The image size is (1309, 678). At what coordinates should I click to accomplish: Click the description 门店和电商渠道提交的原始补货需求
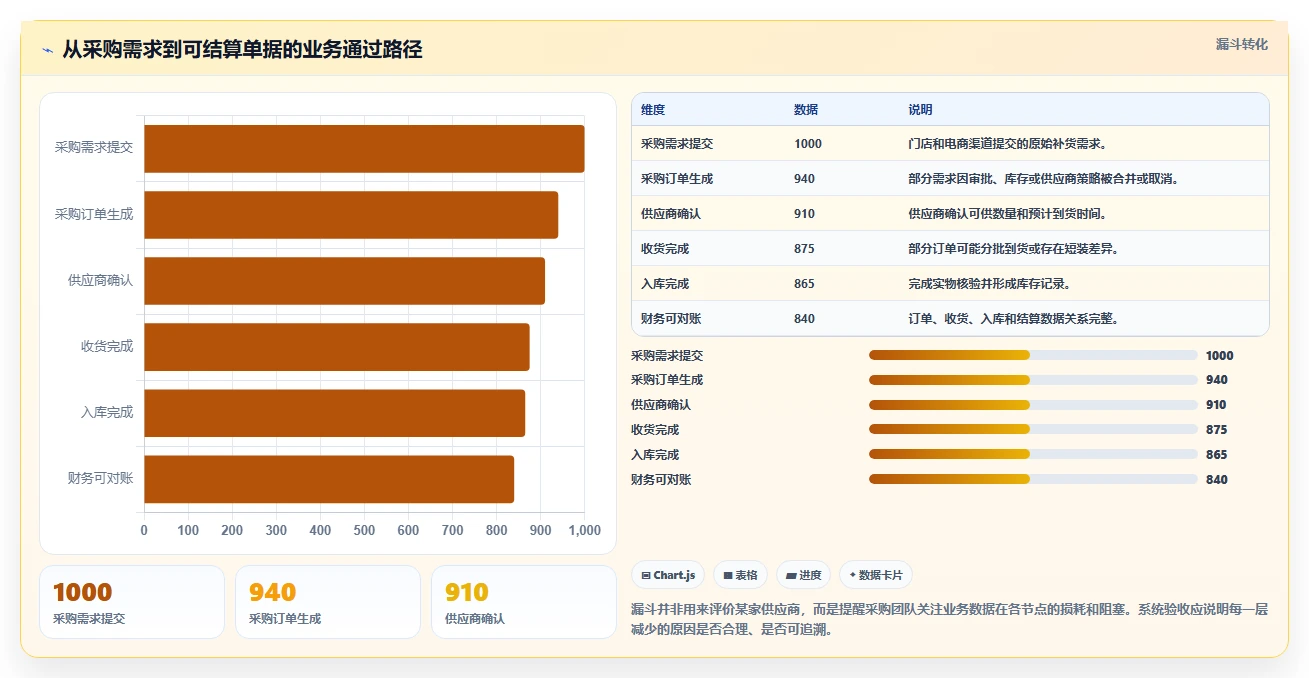(x=1006, y=144)
